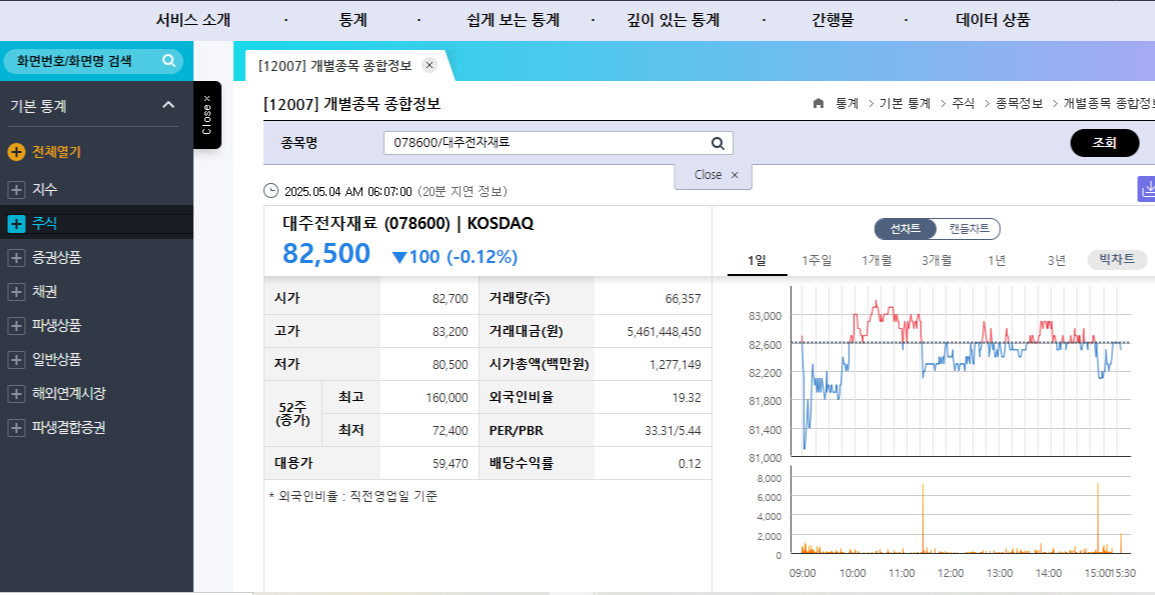1155x595 pixels.
Task: Dismiss the Close panel under the search field
Action: pos(713,175)
